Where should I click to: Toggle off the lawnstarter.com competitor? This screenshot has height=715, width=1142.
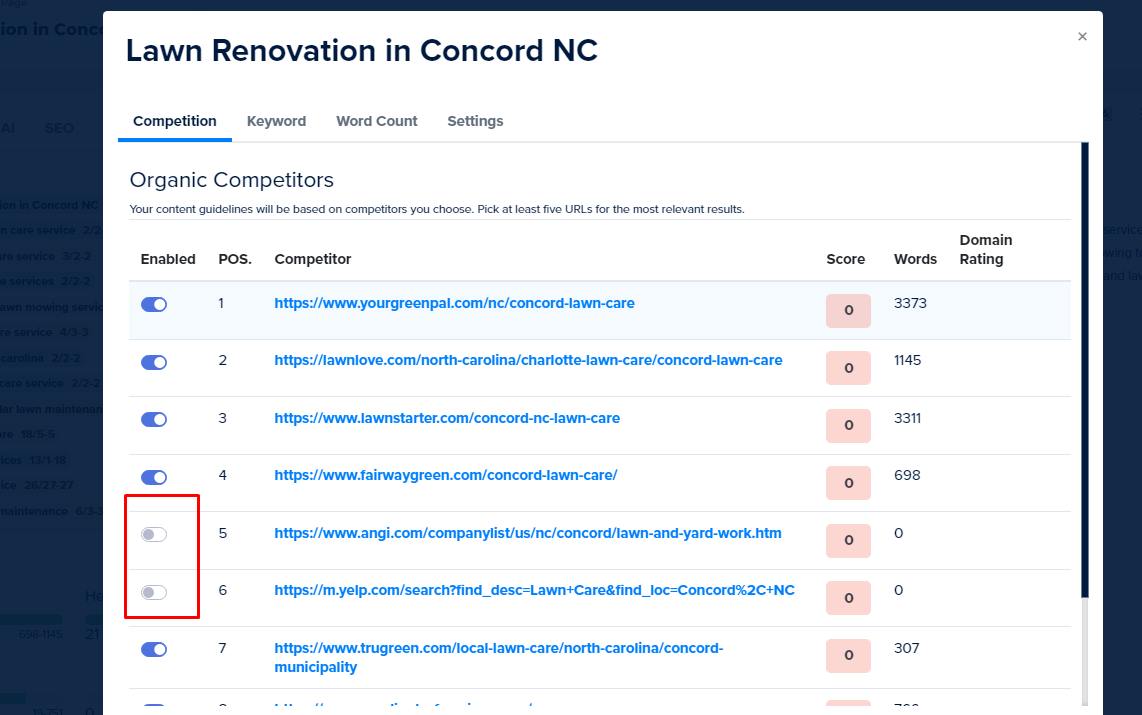tap(154, 420)
